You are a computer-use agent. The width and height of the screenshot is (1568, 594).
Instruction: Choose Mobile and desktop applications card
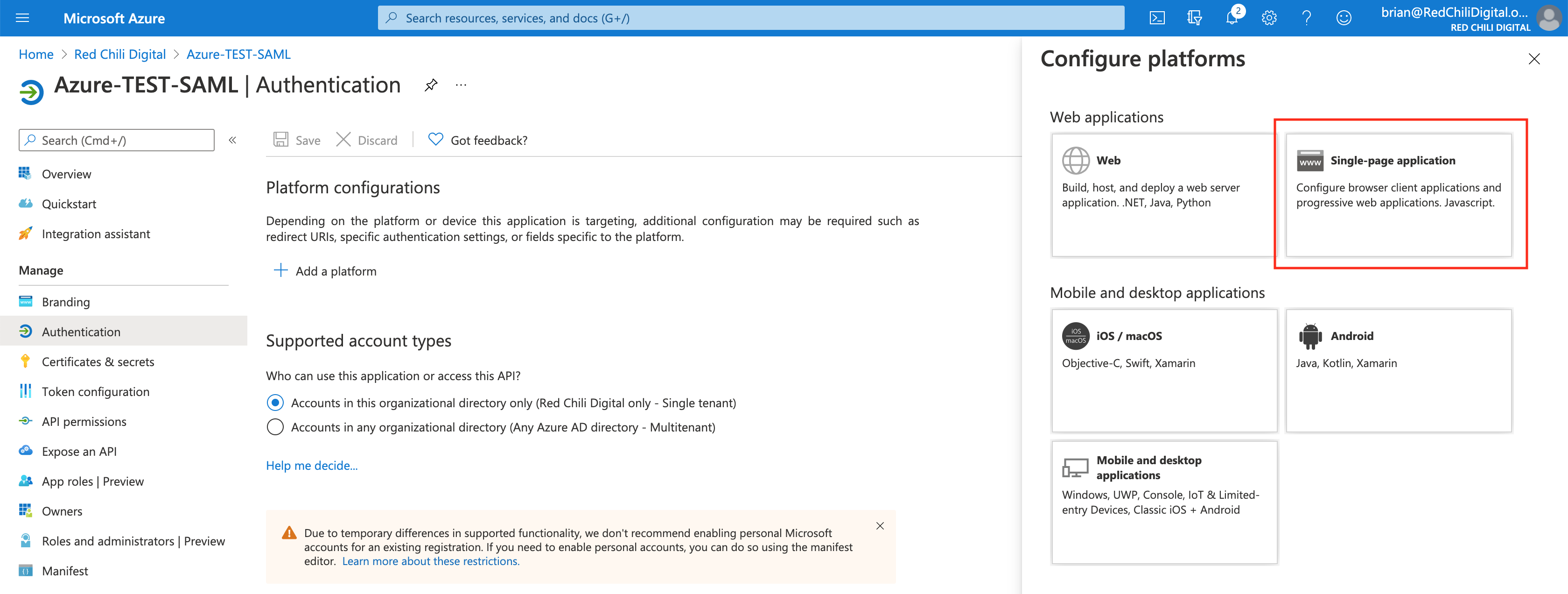pyautogui.click(x=1164, y=502)
